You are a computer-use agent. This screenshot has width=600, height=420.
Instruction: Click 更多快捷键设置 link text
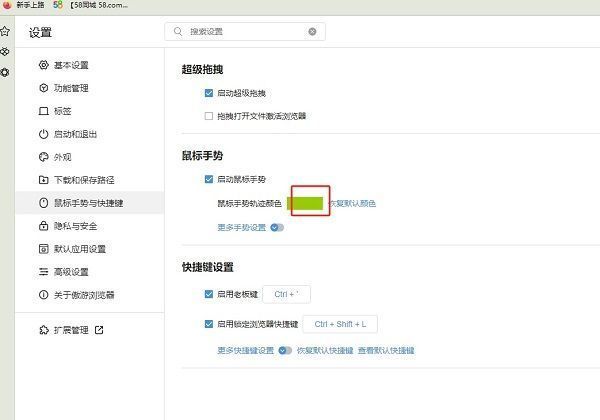click(246, 350)
